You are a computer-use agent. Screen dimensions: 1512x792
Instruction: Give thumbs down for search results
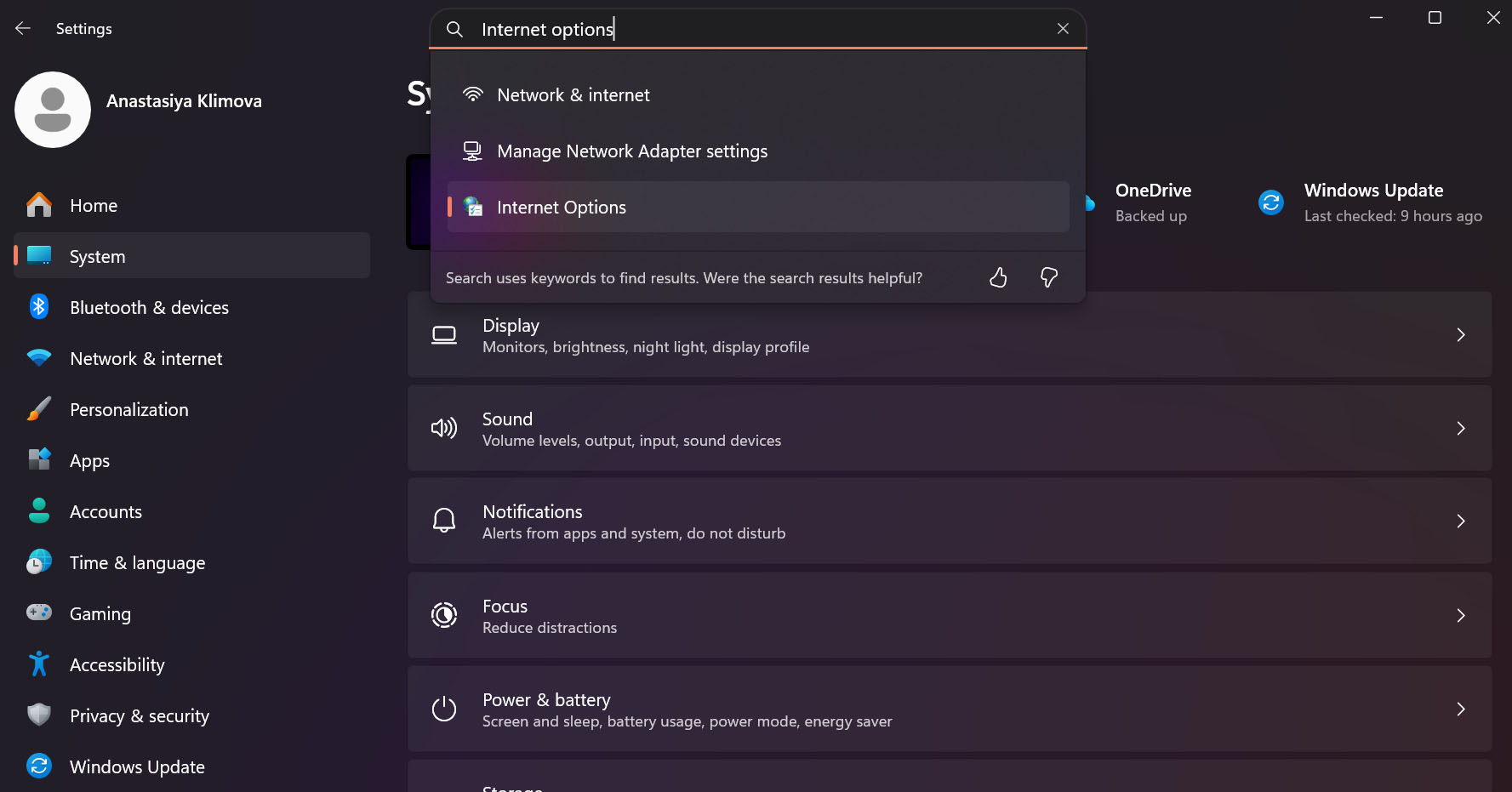pyautogui.click(x=1049, y=277)
